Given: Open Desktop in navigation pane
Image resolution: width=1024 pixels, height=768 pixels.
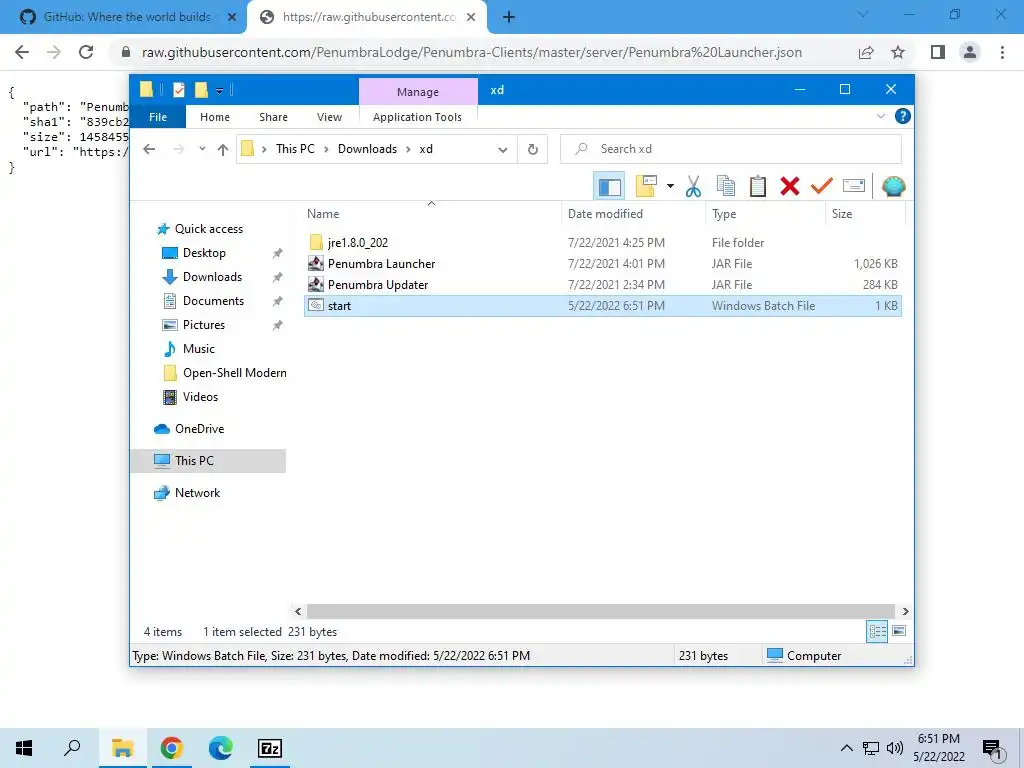Looking at the screenshot, I should 193,253.
